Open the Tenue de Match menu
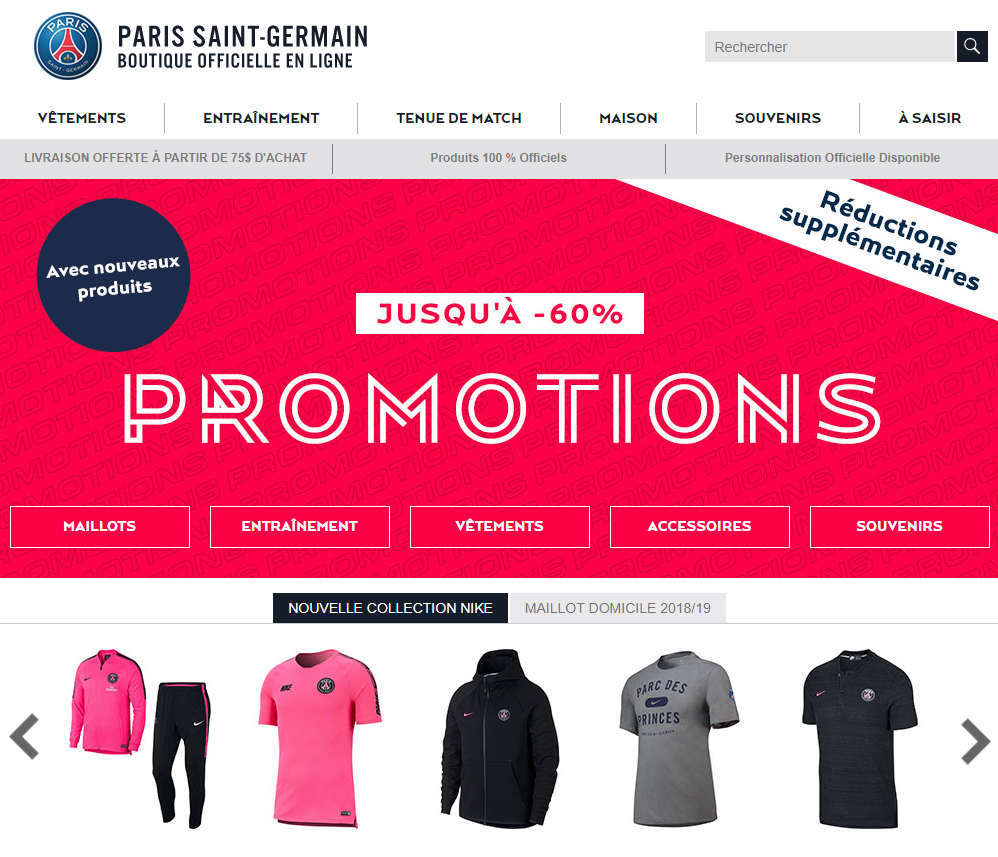 459,118
